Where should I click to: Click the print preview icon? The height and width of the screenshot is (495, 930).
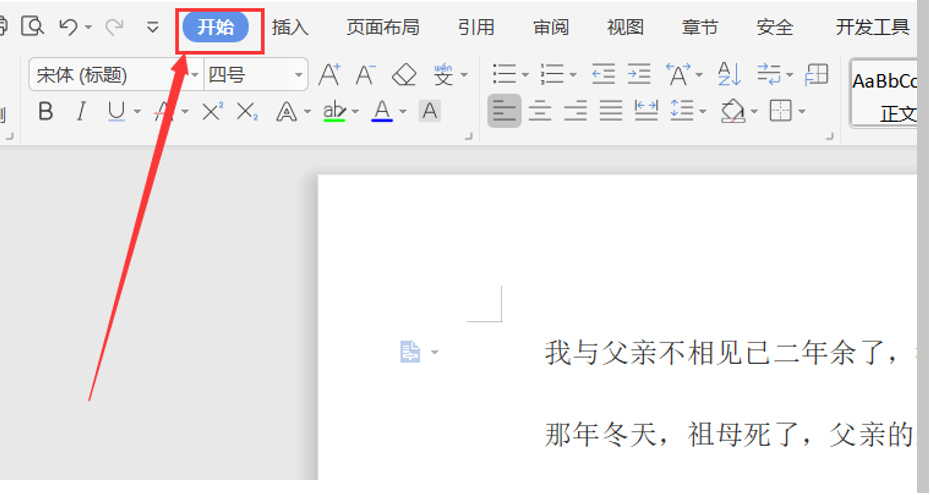tap(32, 27)
